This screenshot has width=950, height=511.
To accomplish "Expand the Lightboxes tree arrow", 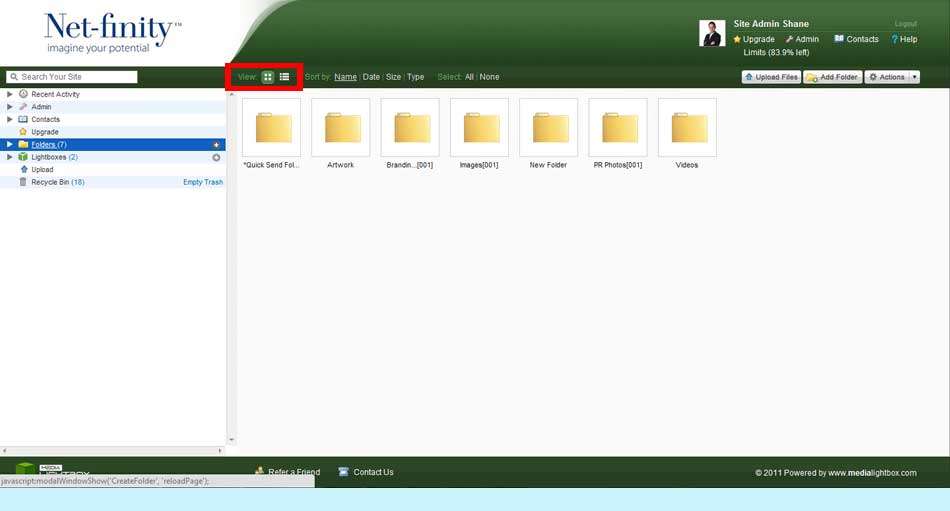I will (10, 157).
